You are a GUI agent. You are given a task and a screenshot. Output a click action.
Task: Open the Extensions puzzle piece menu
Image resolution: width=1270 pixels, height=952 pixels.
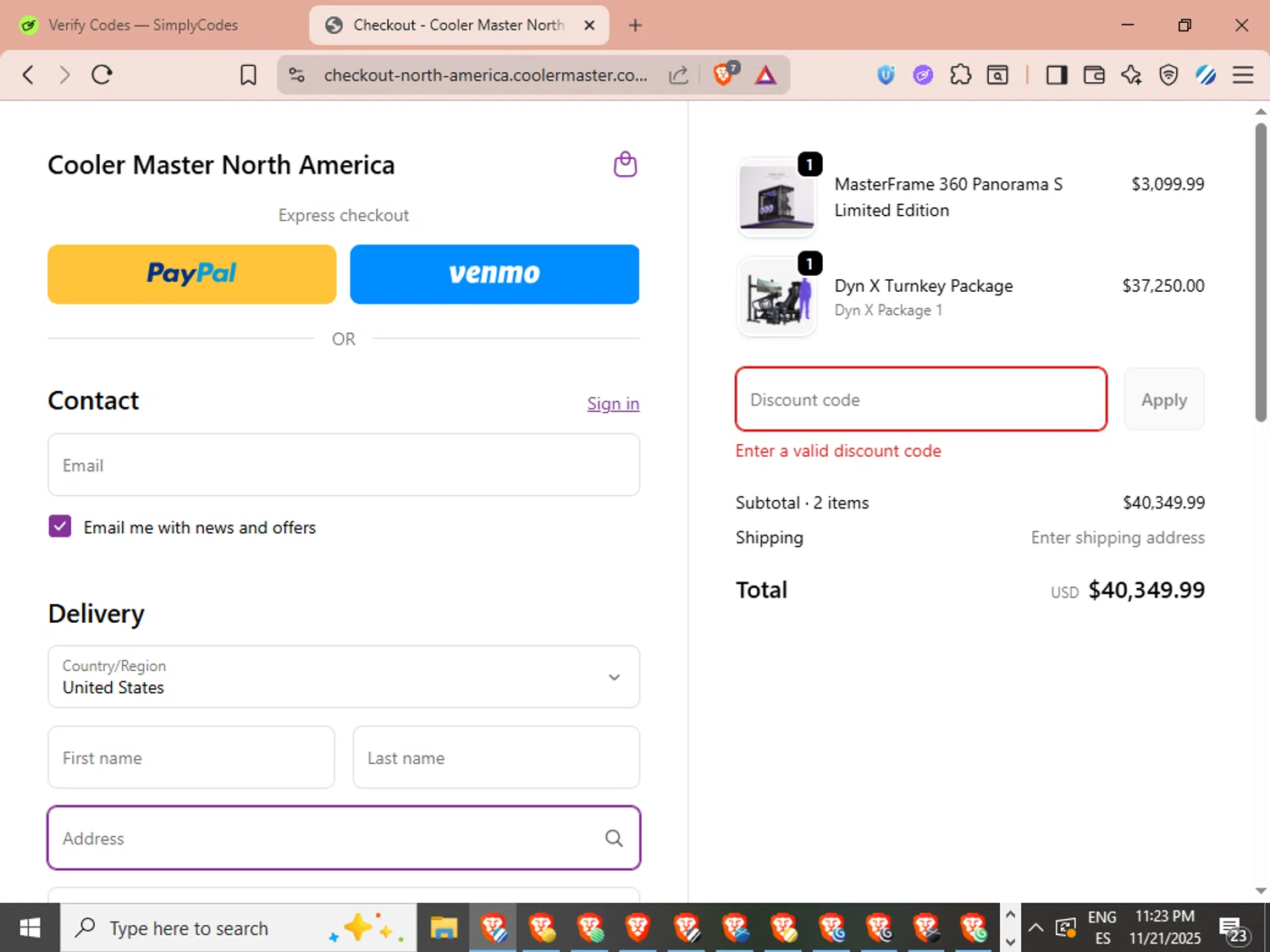pos(960,75)
